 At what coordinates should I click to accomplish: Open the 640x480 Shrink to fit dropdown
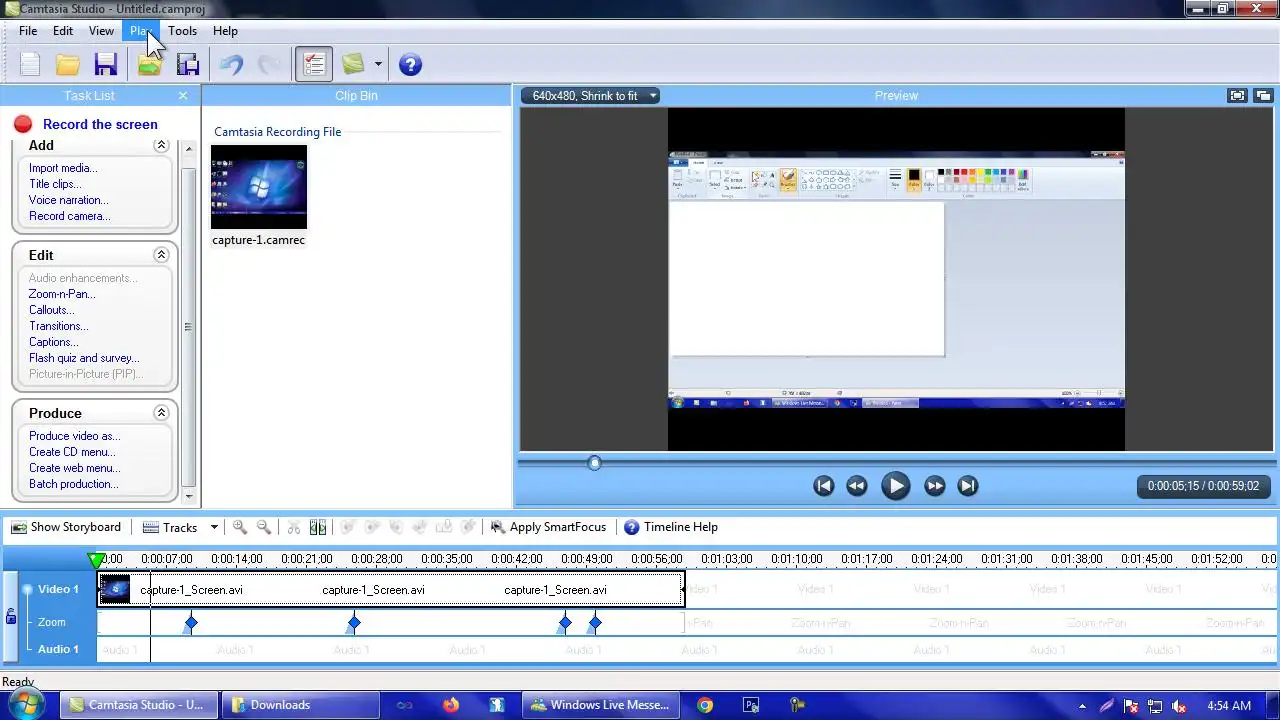590,96
